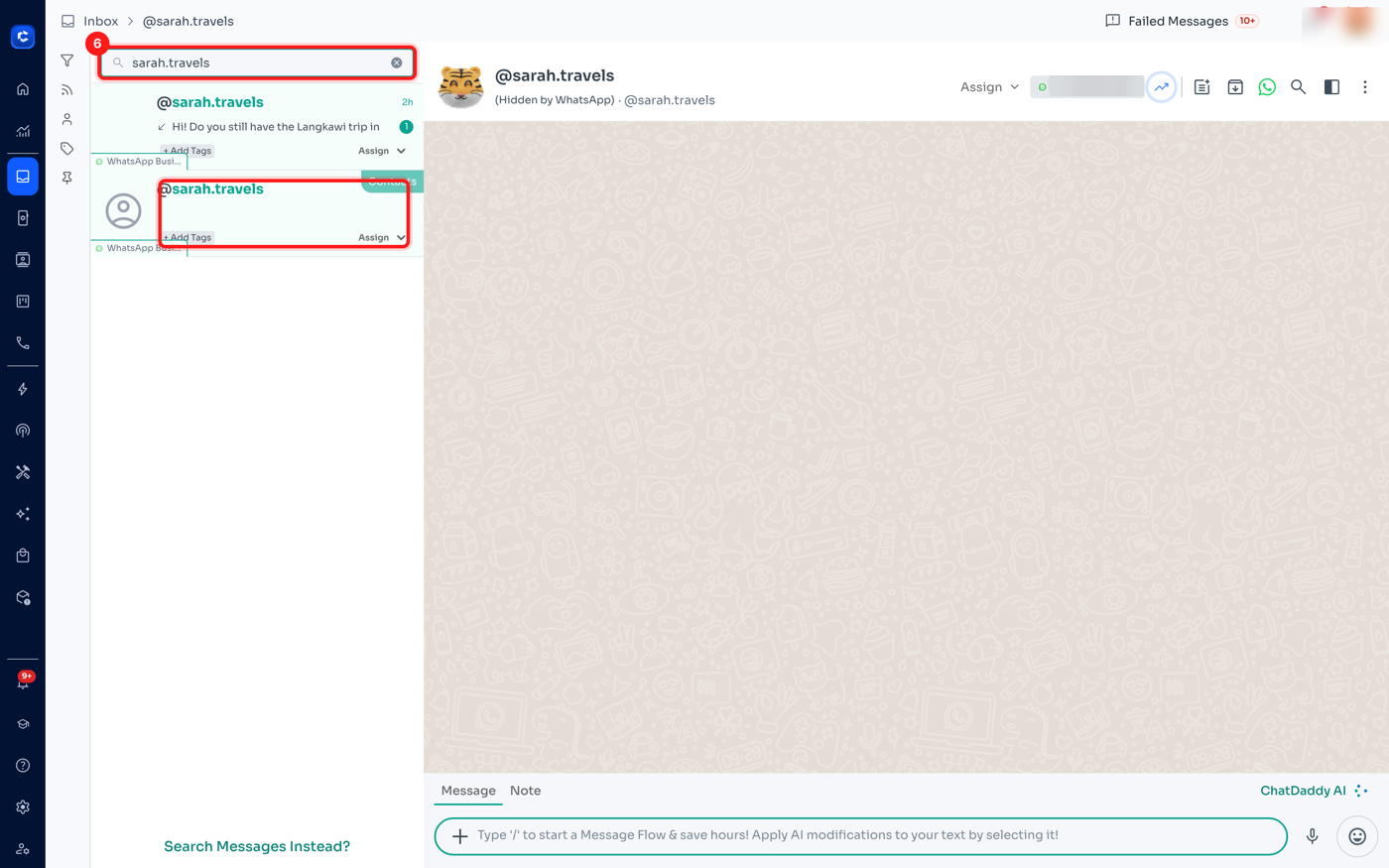This screenshot has width=1389, height=868.
Task: Open the emoji picker smiley button
Action: pyautogui.click(x=1357, y=836)
